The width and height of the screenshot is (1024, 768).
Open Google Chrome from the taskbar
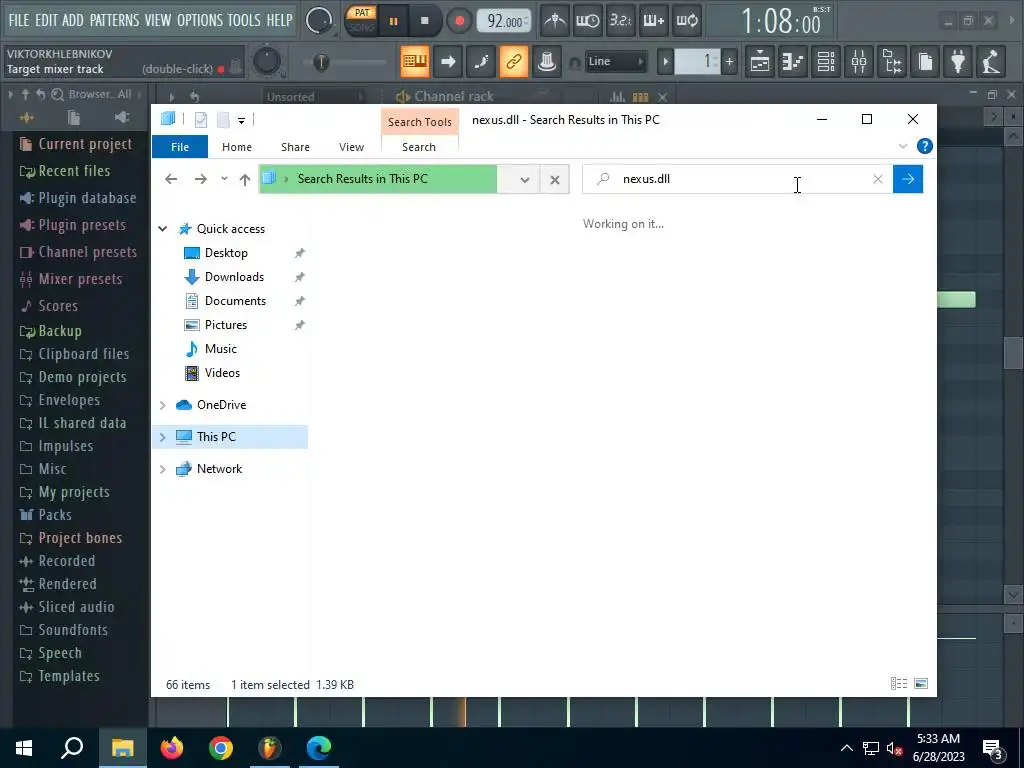[x=221, y=748]
